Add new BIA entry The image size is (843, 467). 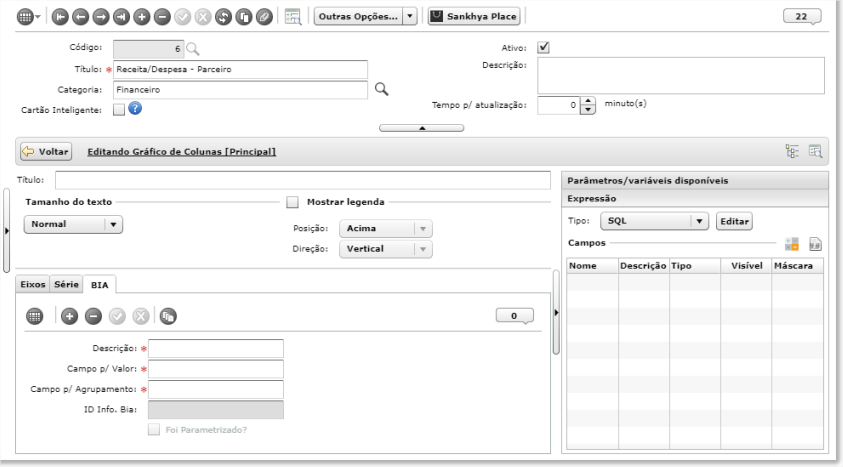(69, 316)
